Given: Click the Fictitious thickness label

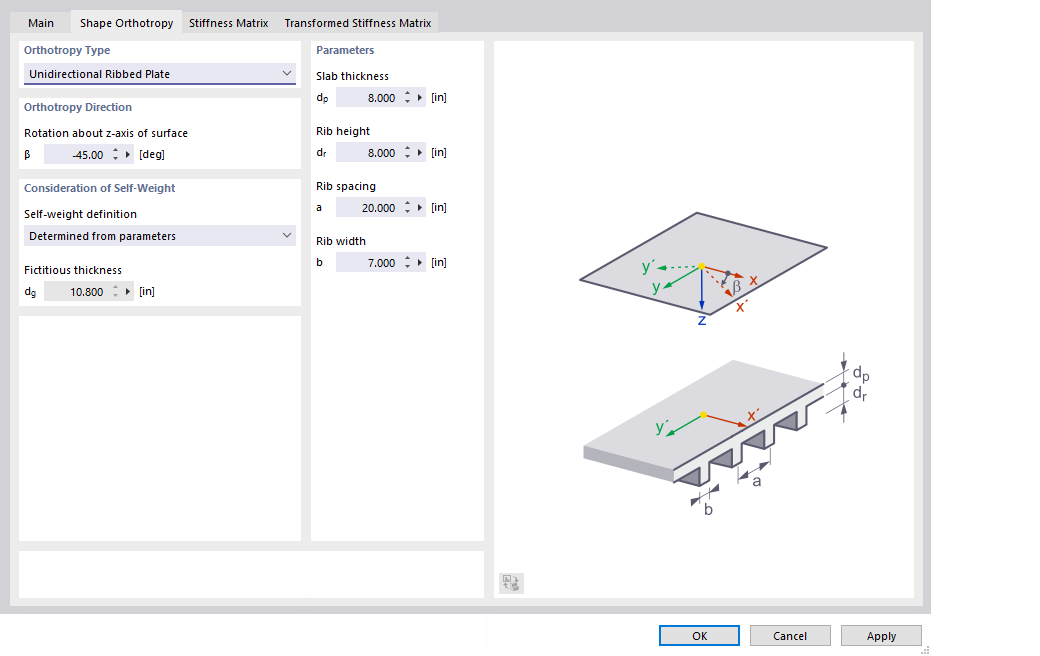Looking at the screenshot, I should coord(73,270).
